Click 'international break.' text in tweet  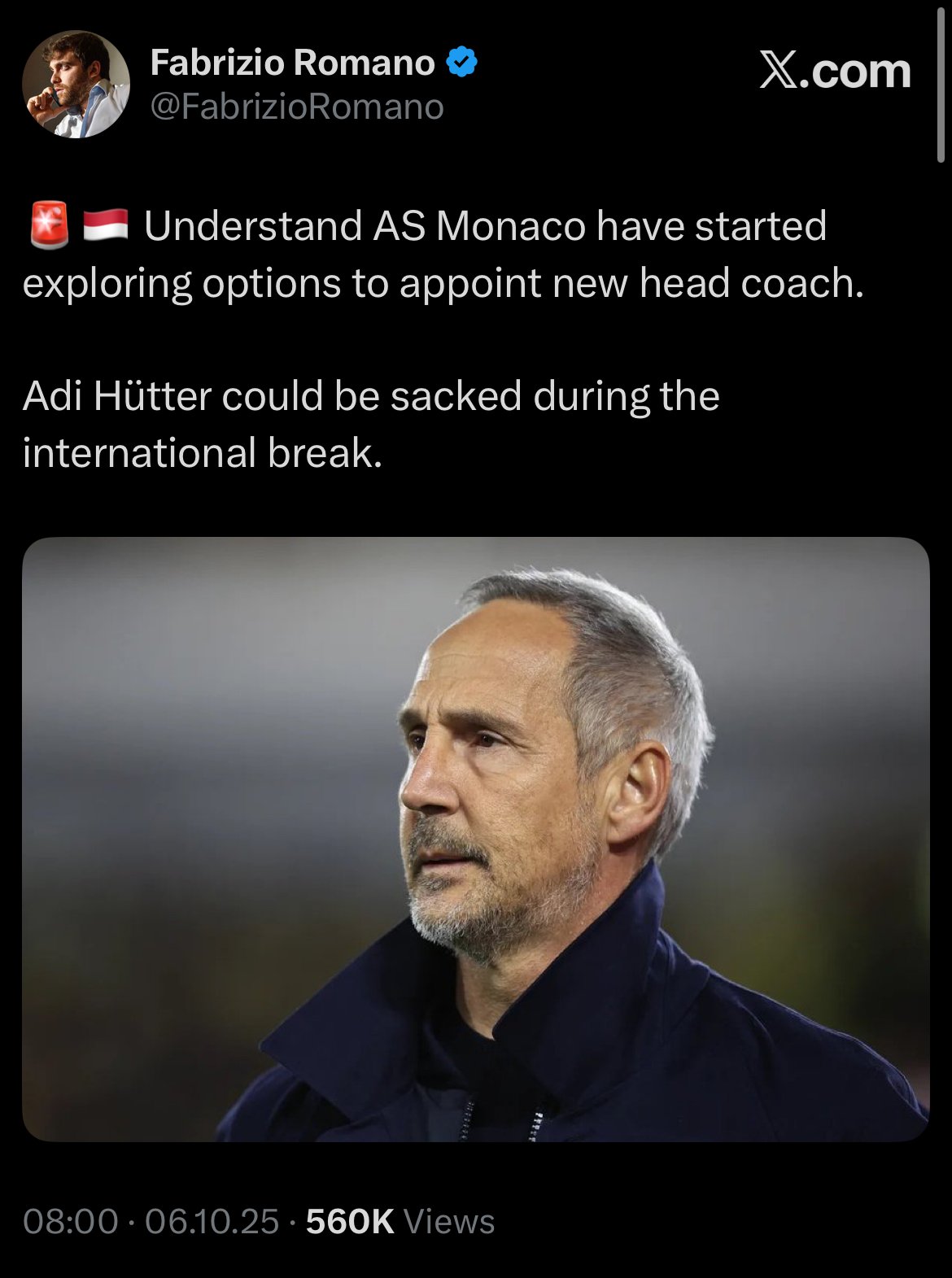pyautogui.click(x=203, y=452)
